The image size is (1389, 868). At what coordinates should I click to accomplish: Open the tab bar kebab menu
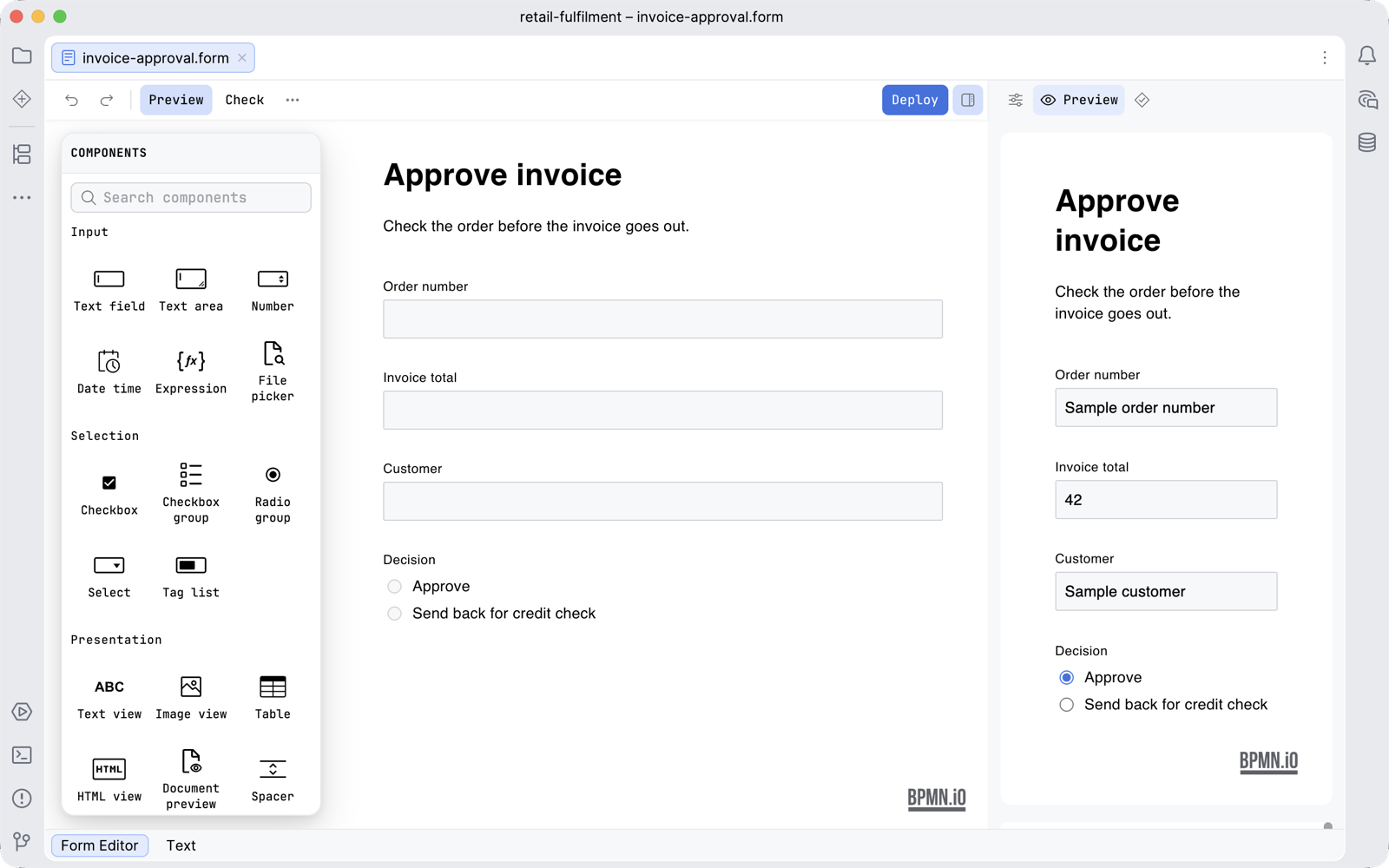(x=1325, y=57)
